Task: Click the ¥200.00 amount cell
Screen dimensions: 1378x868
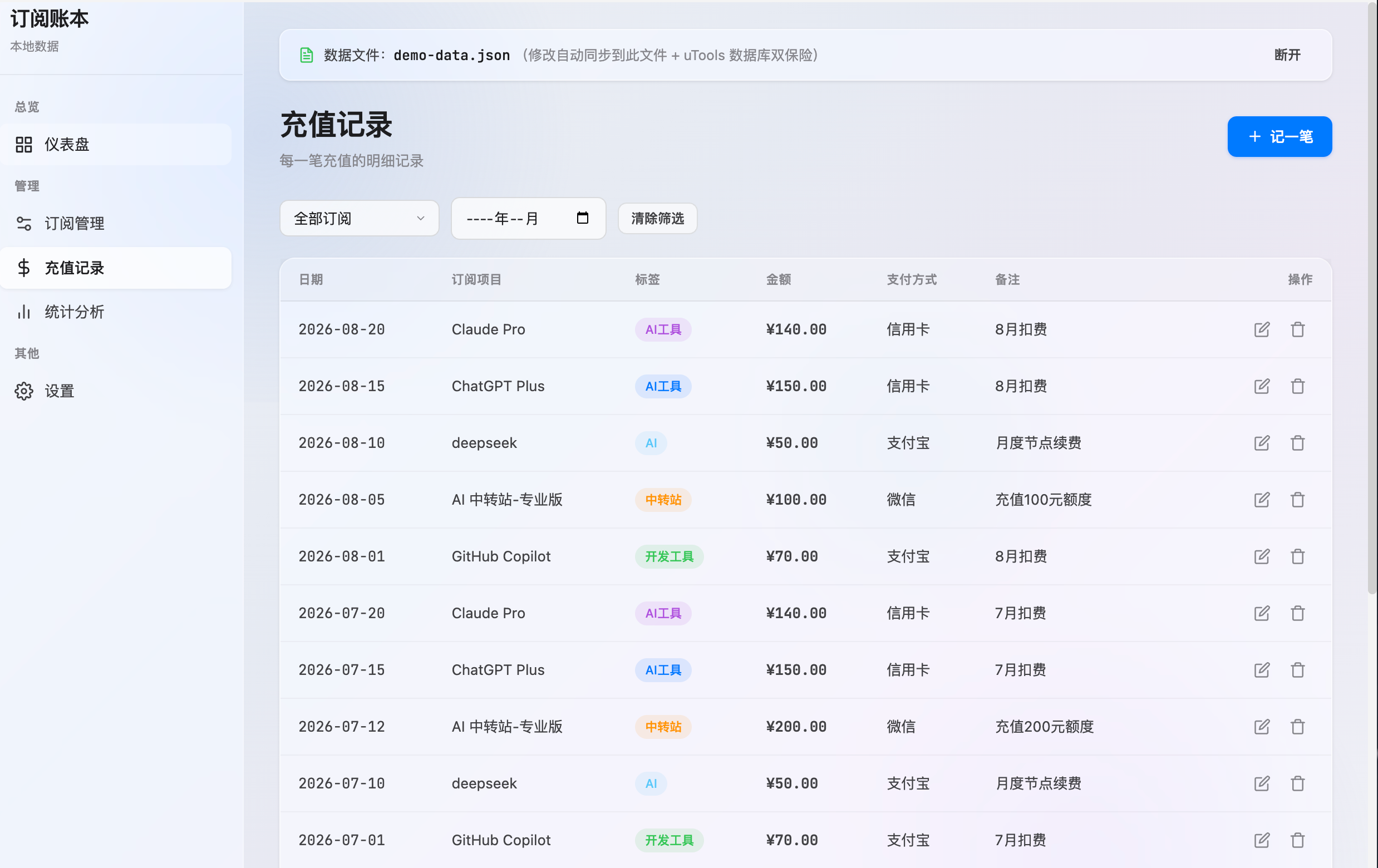Action: [796, 727]
